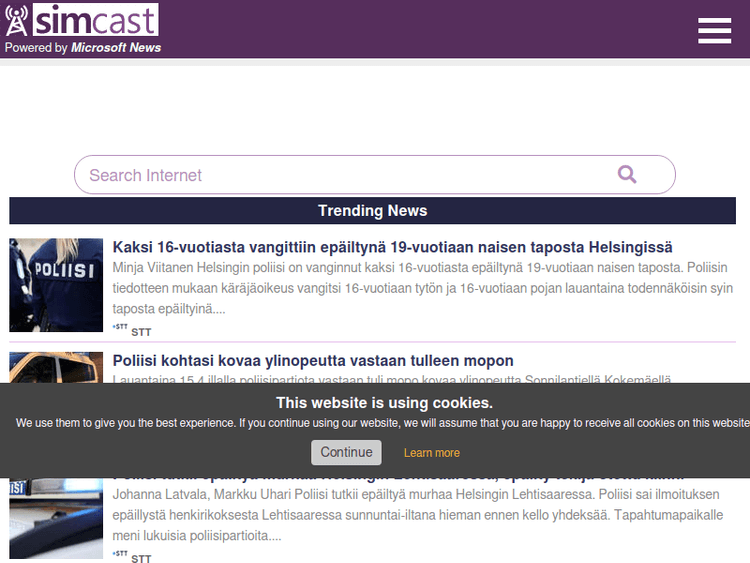
Task: Click the simcast wordmark logo
Action: (x=95, y=20)
